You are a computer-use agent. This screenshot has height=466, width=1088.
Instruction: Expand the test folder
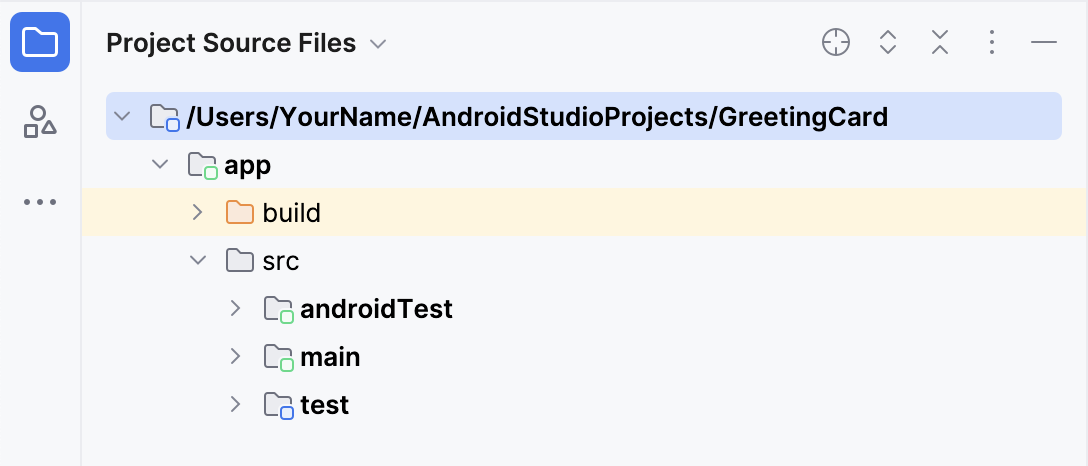(235, 405)
